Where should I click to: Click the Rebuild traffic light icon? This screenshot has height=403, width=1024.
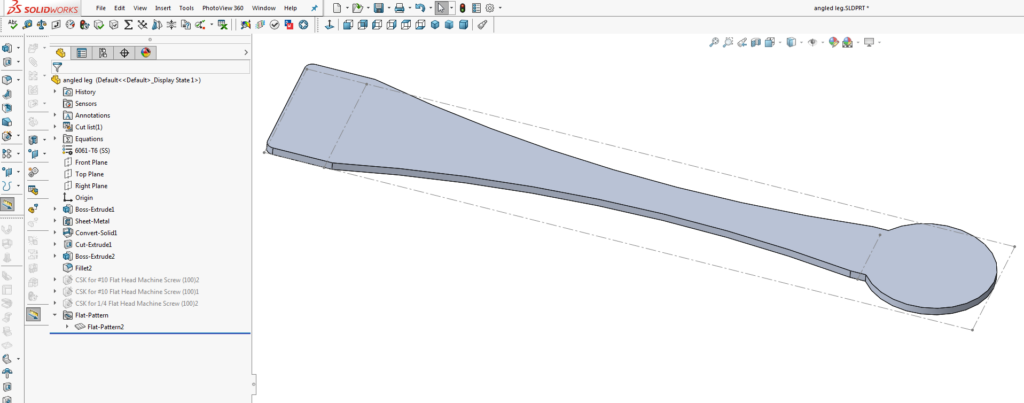[462, 8]
